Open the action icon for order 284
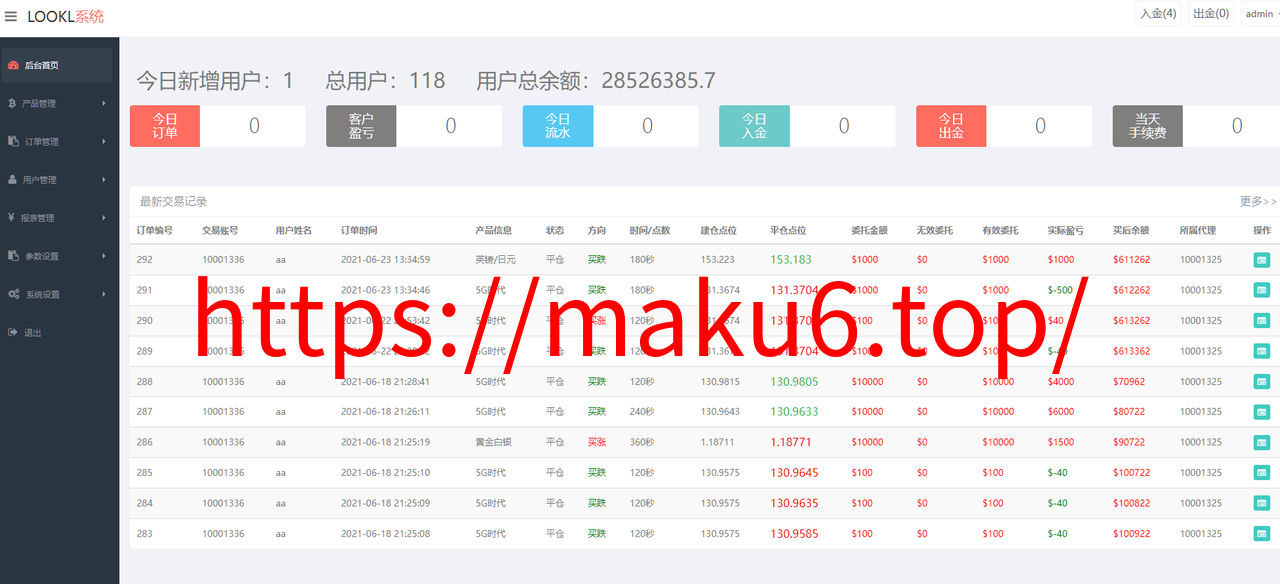 (1261, 503)
